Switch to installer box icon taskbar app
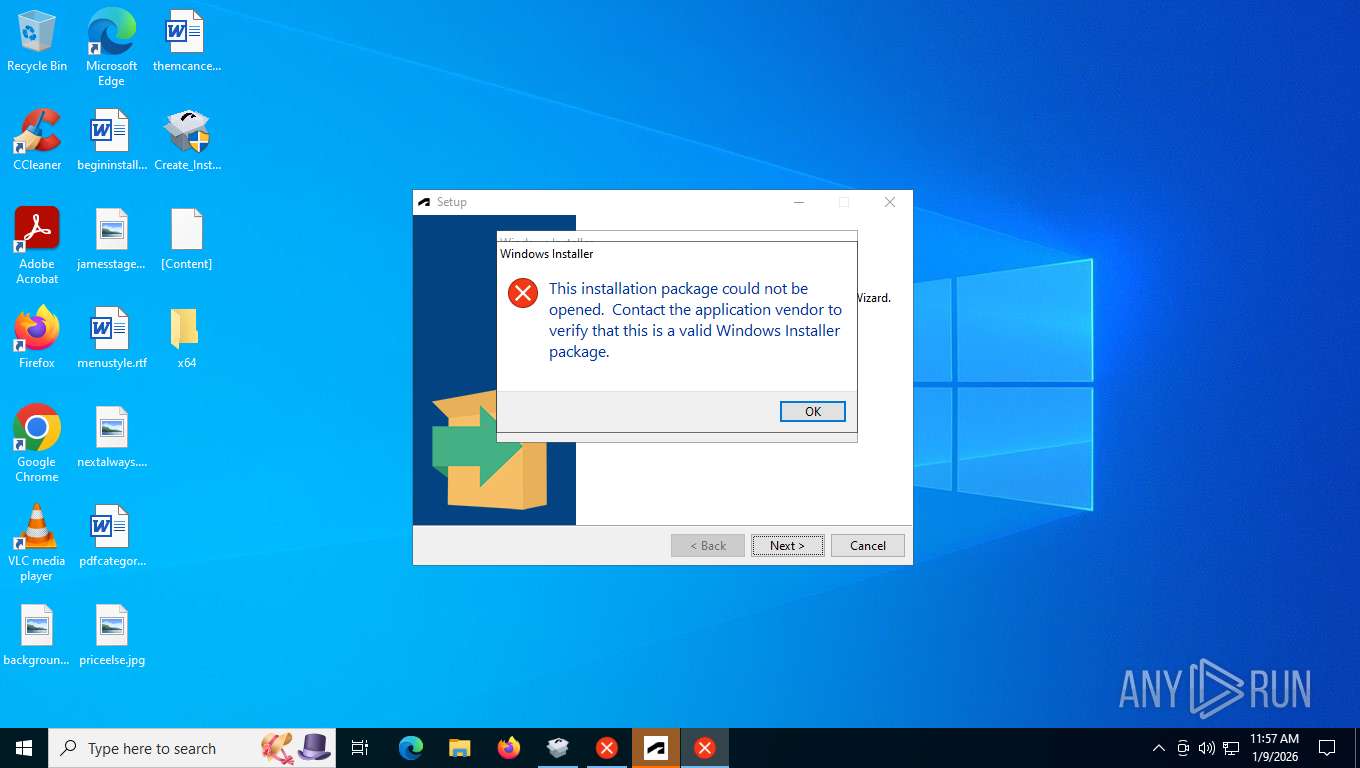The height and width of the screenshot is (768, 1360). tap(558, 748)
